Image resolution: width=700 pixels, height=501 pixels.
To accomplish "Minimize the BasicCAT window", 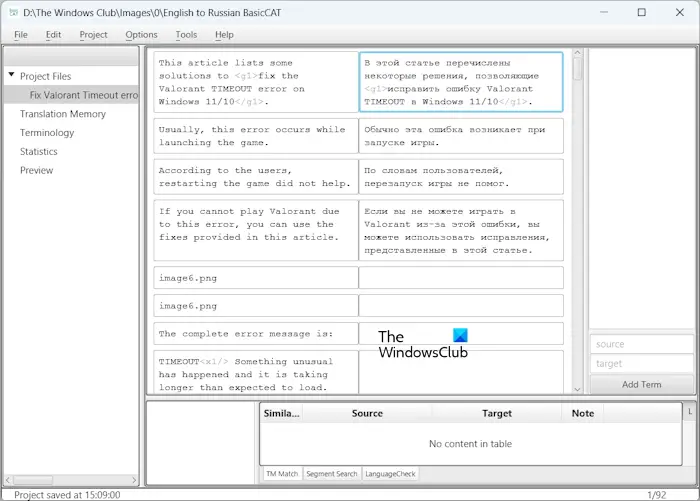I will tap(604, 13).
